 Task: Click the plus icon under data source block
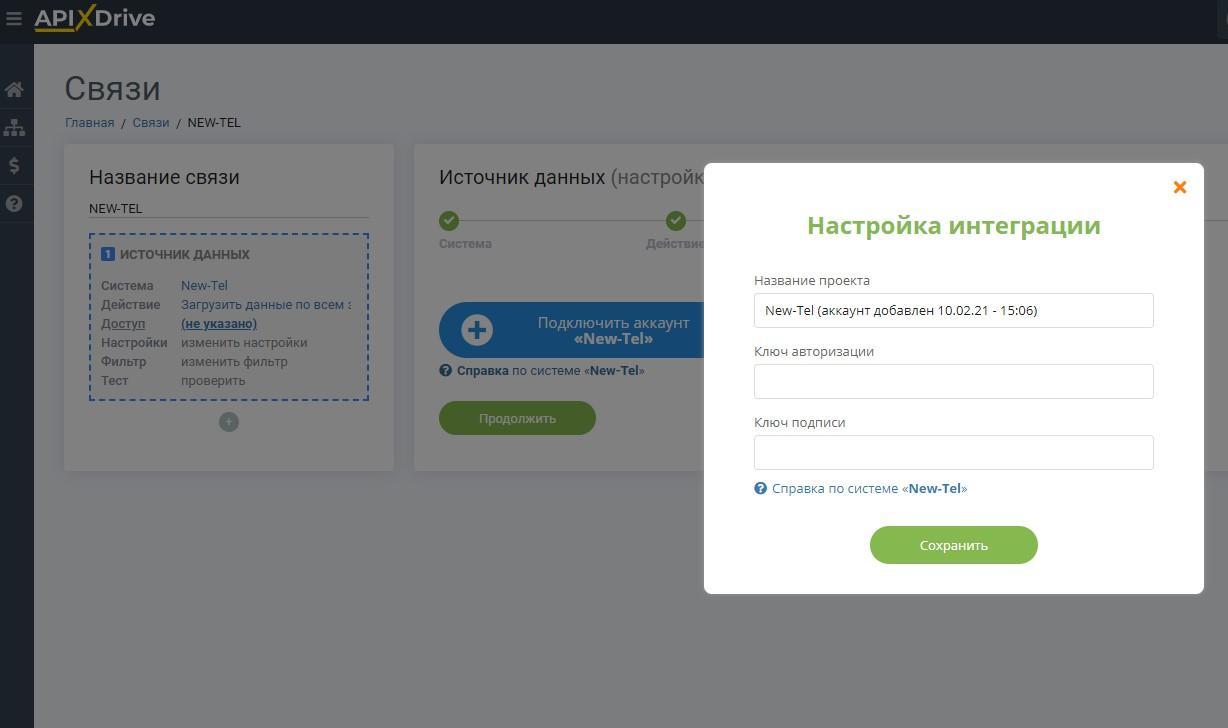[x=229, y=422]
